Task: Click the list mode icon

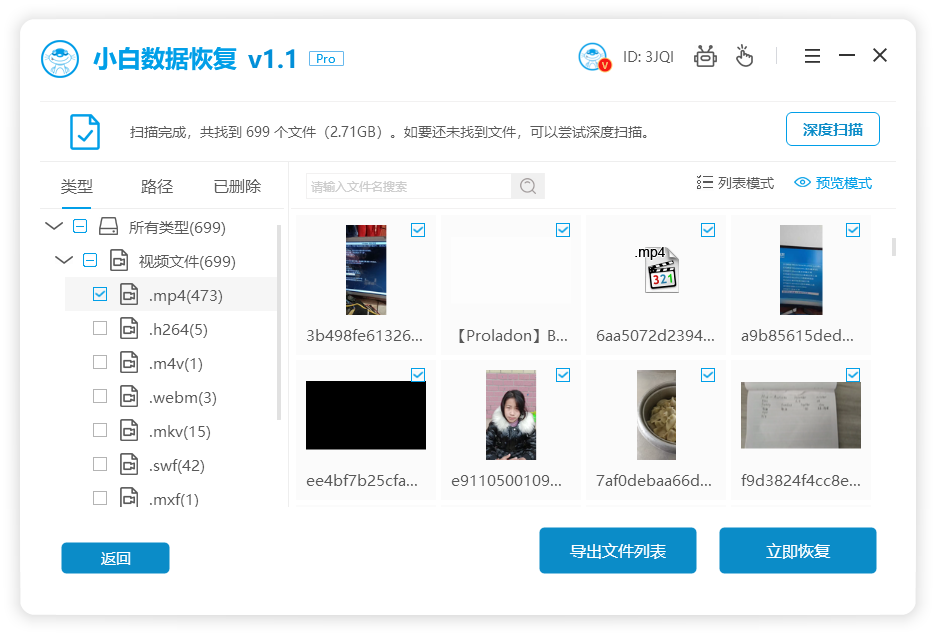Action: coord(704,183)
